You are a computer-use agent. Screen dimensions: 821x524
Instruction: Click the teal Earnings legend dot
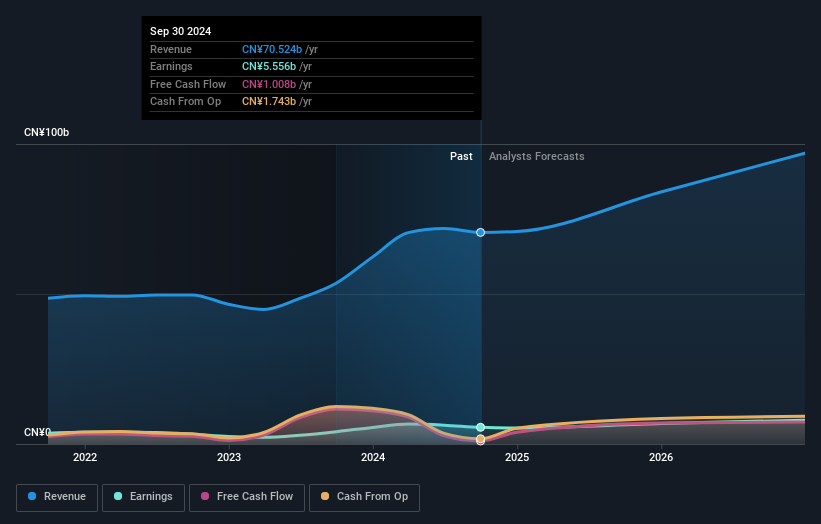pyautogui.click(x=118, y=496)
